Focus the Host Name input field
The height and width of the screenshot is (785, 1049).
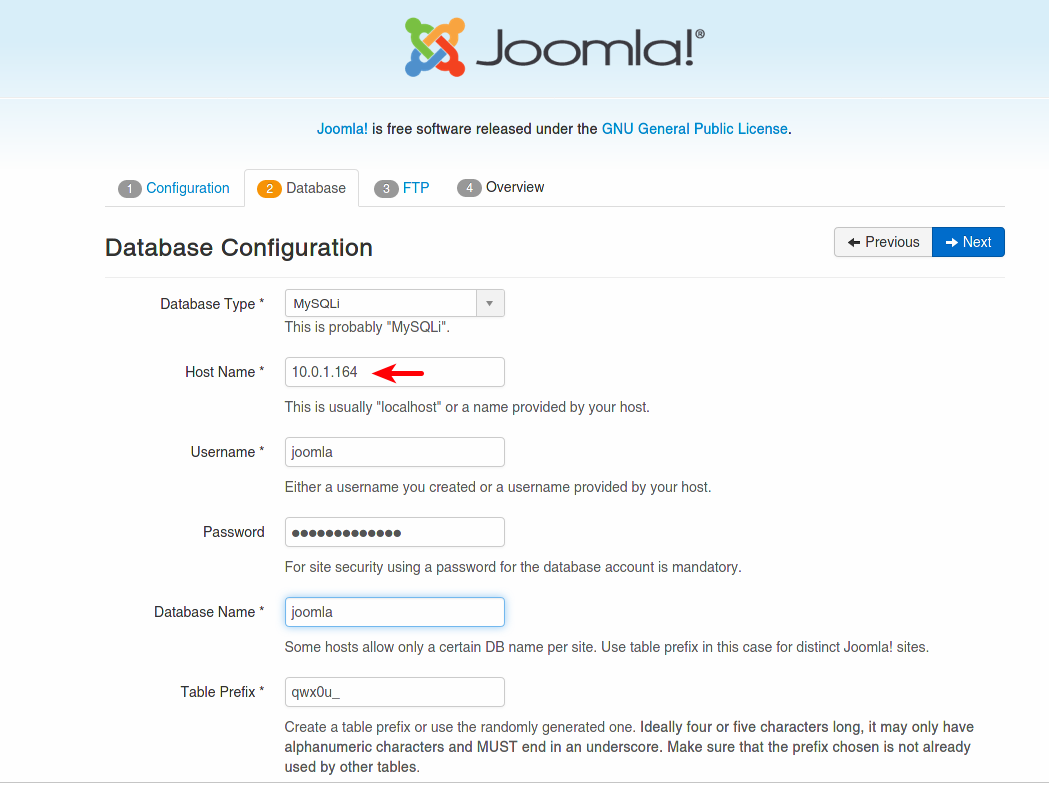coord(395,372)
